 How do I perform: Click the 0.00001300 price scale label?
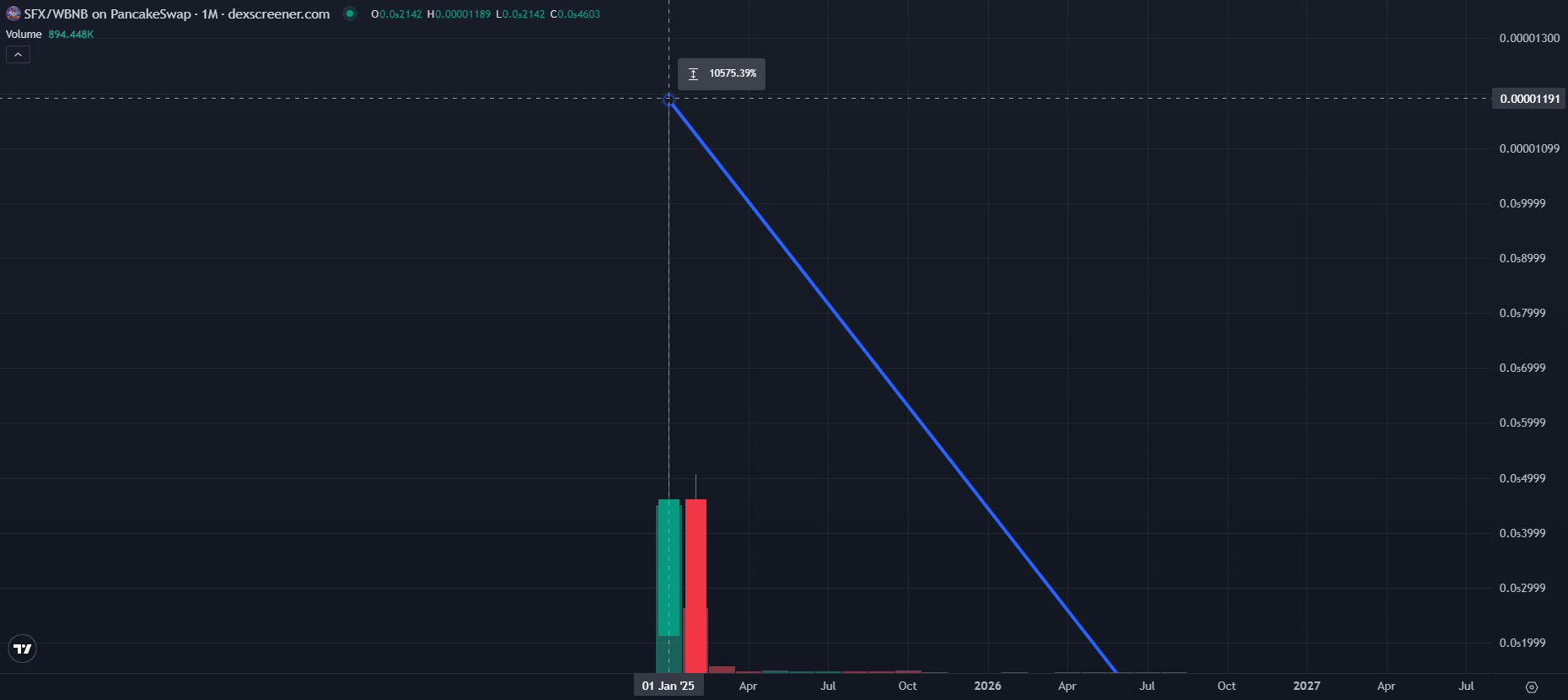click(x=1529, y=38)
